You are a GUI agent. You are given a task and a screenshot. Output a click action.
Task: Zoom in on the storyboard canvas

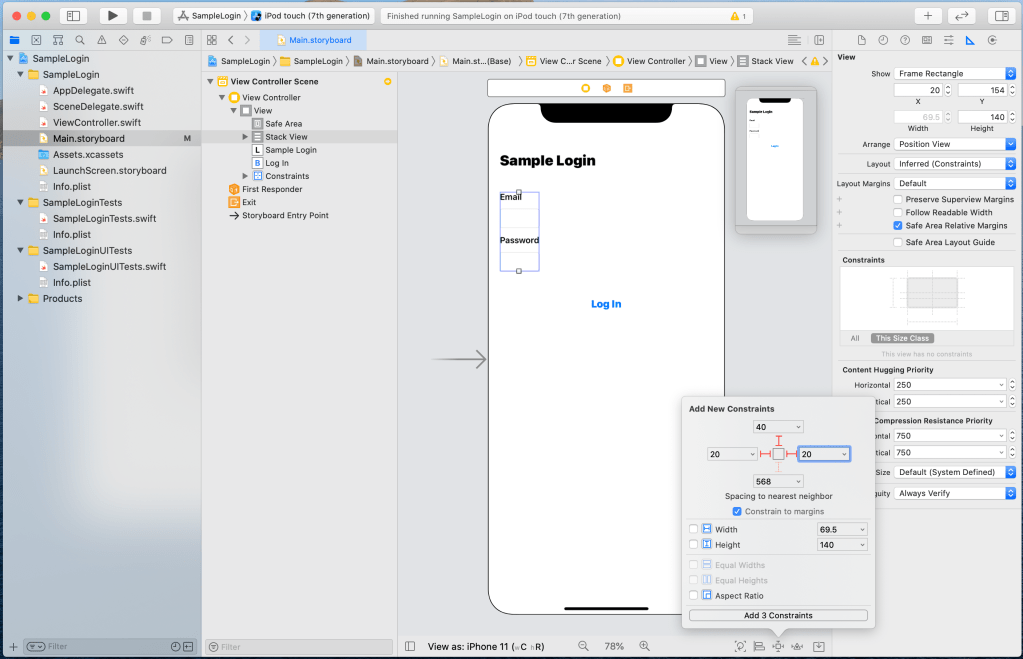(645, 646)
